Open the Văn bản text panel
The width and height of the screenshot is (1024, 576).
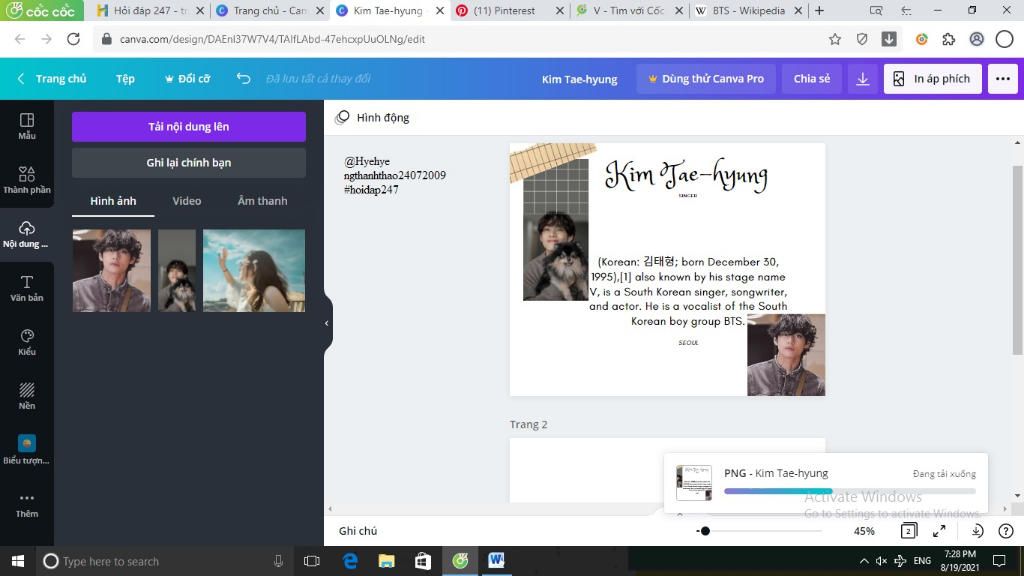click(27, 289)
